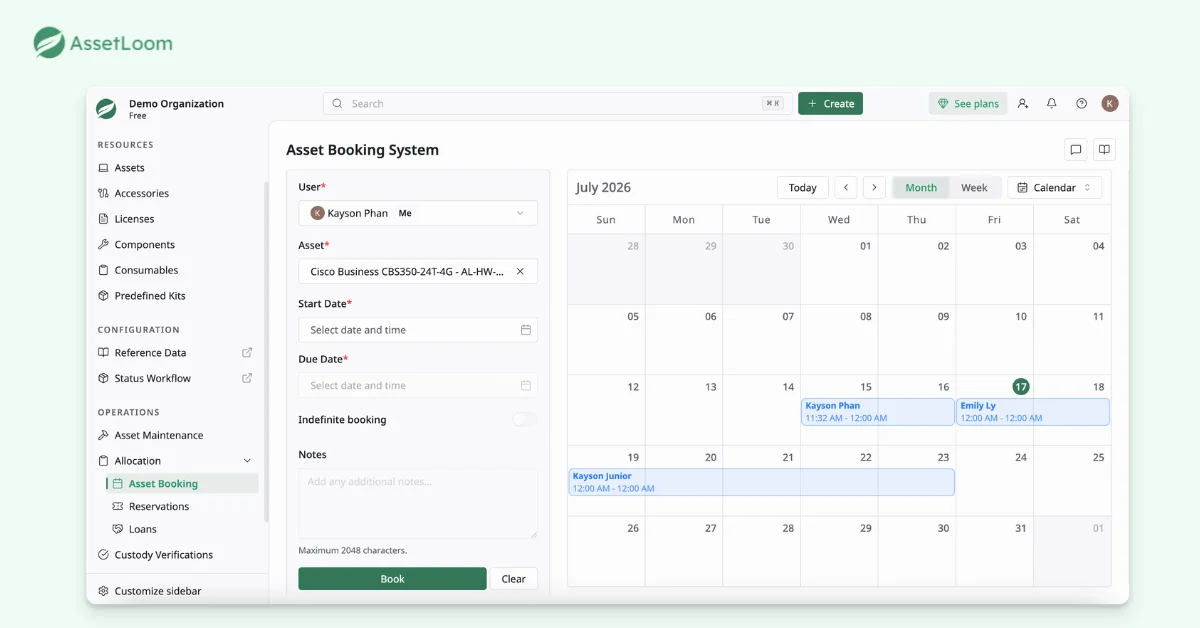Go to next month arrow
Viewport: 1200px width, 628px height.
pos(875,188)
